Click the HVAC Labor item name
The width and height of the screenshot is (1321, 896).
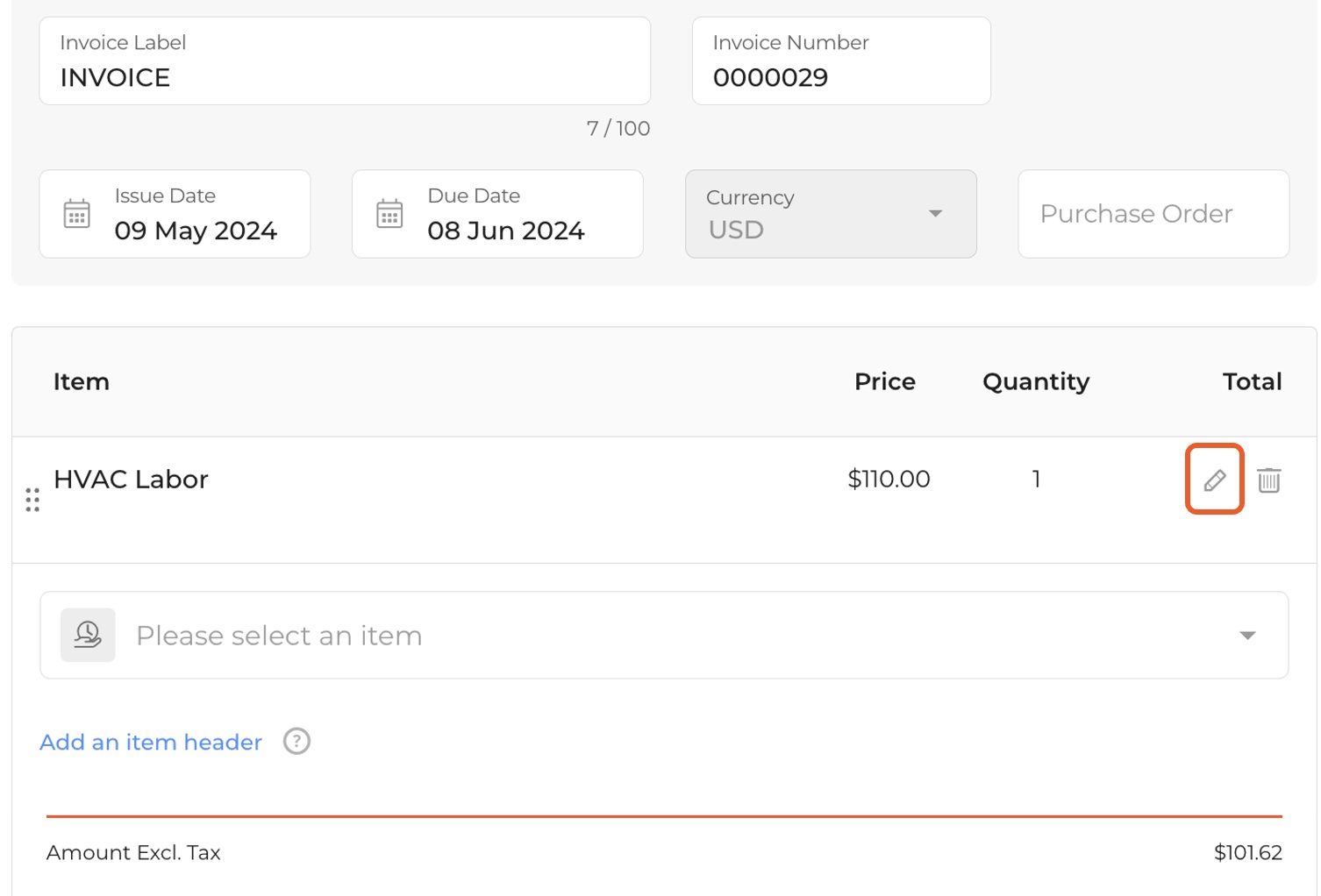pyautogui.click(x=131, y=480)
